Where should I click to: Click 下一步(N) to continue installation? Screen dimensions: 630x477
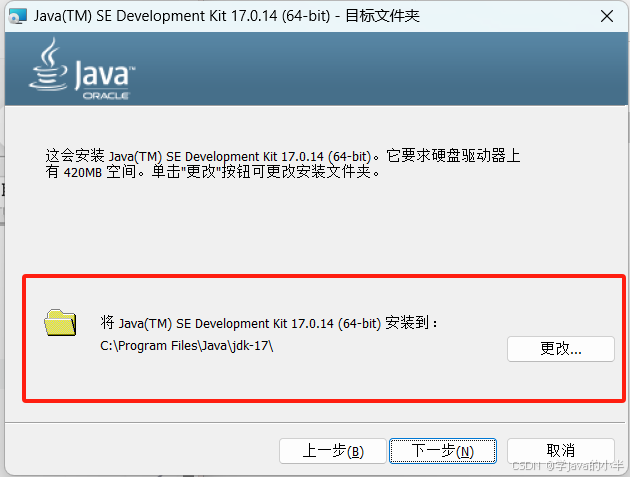click(x=443, y=451)
